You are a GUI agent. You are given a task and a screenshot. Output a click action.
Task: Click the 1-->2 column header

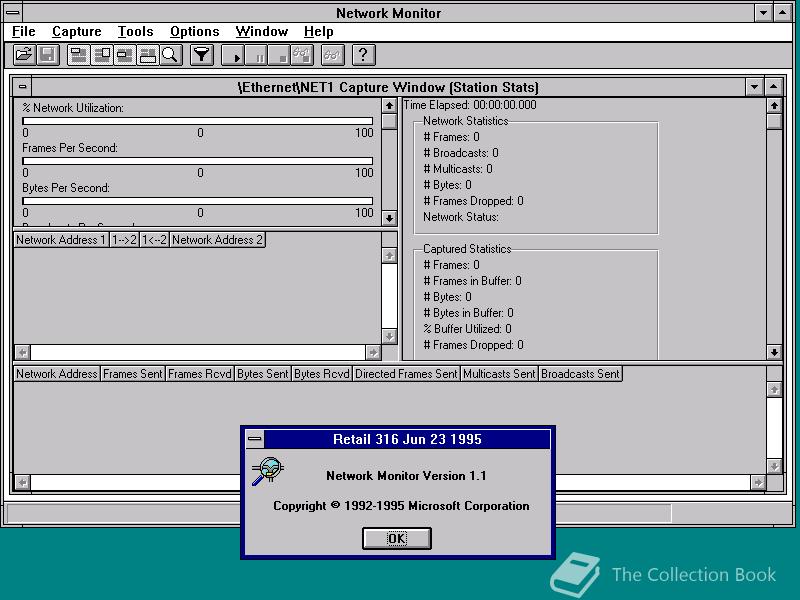point(124,240)
